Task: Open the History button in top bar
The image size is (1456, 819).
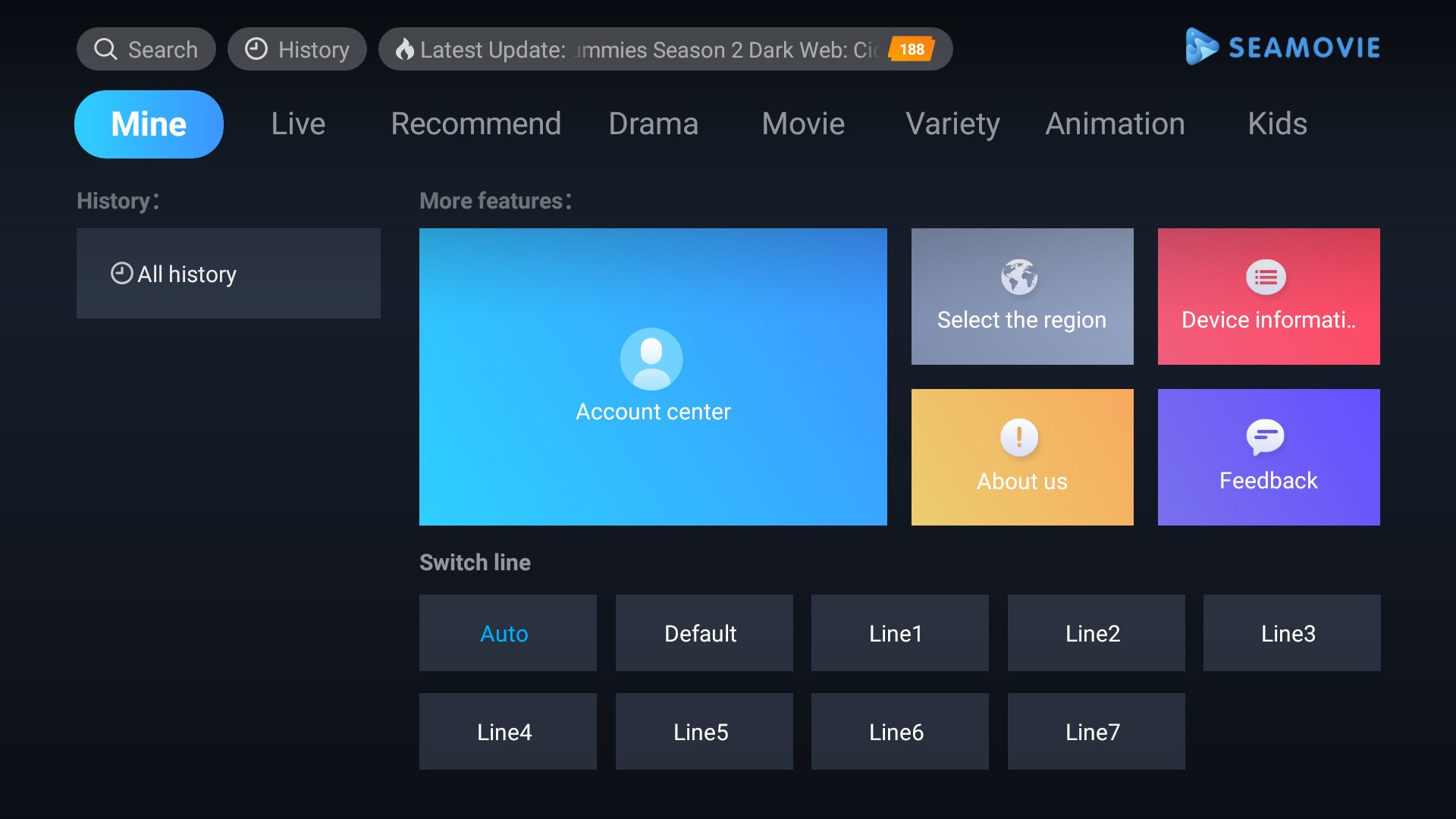Action: 297,49
